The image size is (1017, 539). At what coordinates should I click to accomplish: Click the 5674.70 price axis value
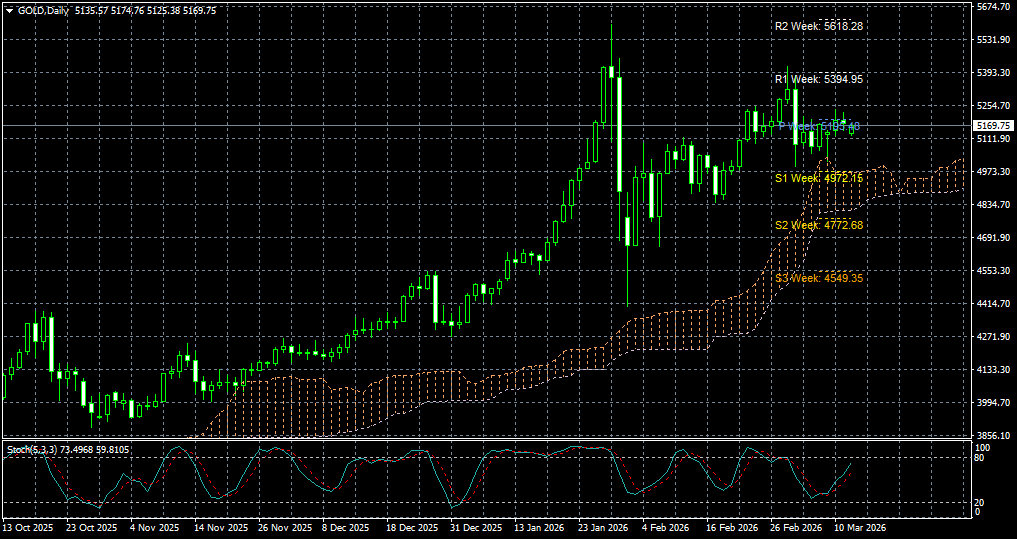tap(993, 6)
